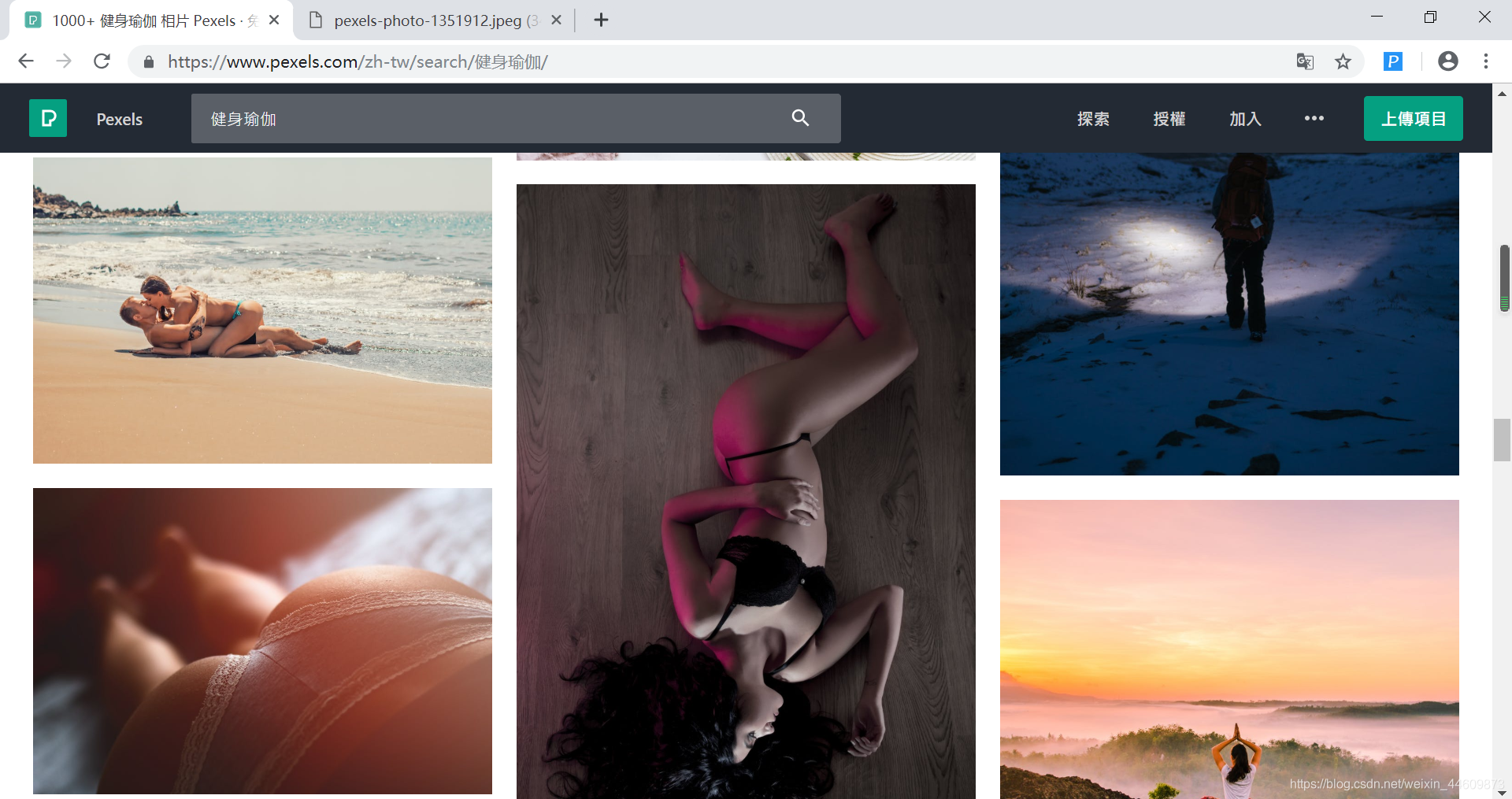This screenshot has width=1512, height=799.
Task: Reload the page with refresh icon
Action: coord(102,61)
